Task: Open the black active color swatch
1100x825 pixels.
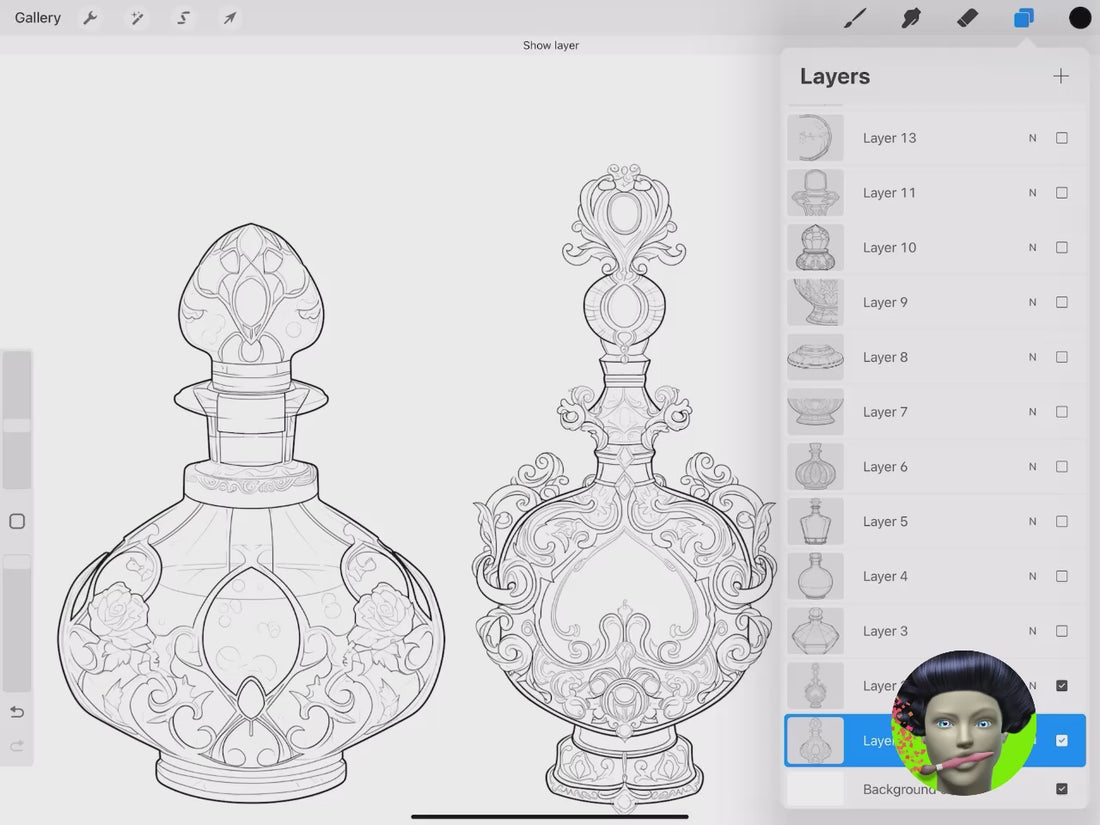Action: (x=1080, y=18)
